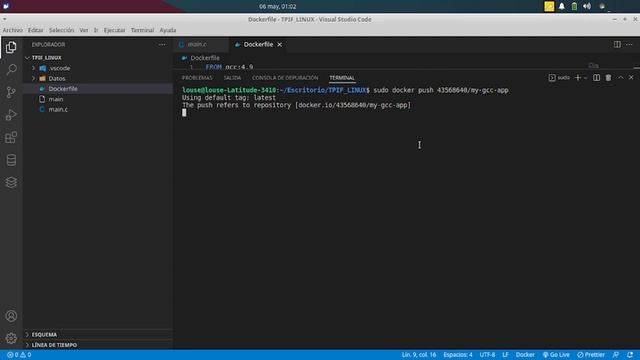Viewport: 640px width, 360px height.
Task: Open feedback icon in status bar
Action: coord(616,355)
